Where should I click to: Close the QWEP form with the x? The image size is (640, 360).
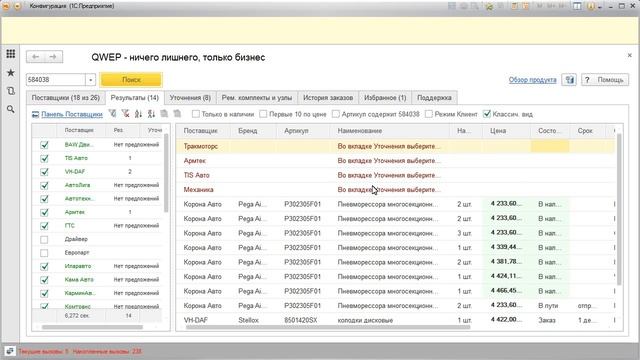click(629, 55)
